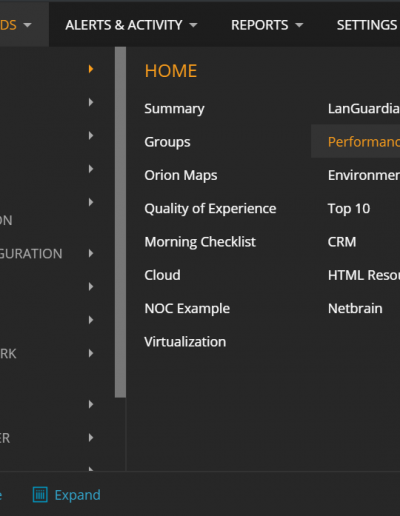Viewport: 400px width, 516px height.
Task: Open the Top 10 view
Action: point(349,209)
